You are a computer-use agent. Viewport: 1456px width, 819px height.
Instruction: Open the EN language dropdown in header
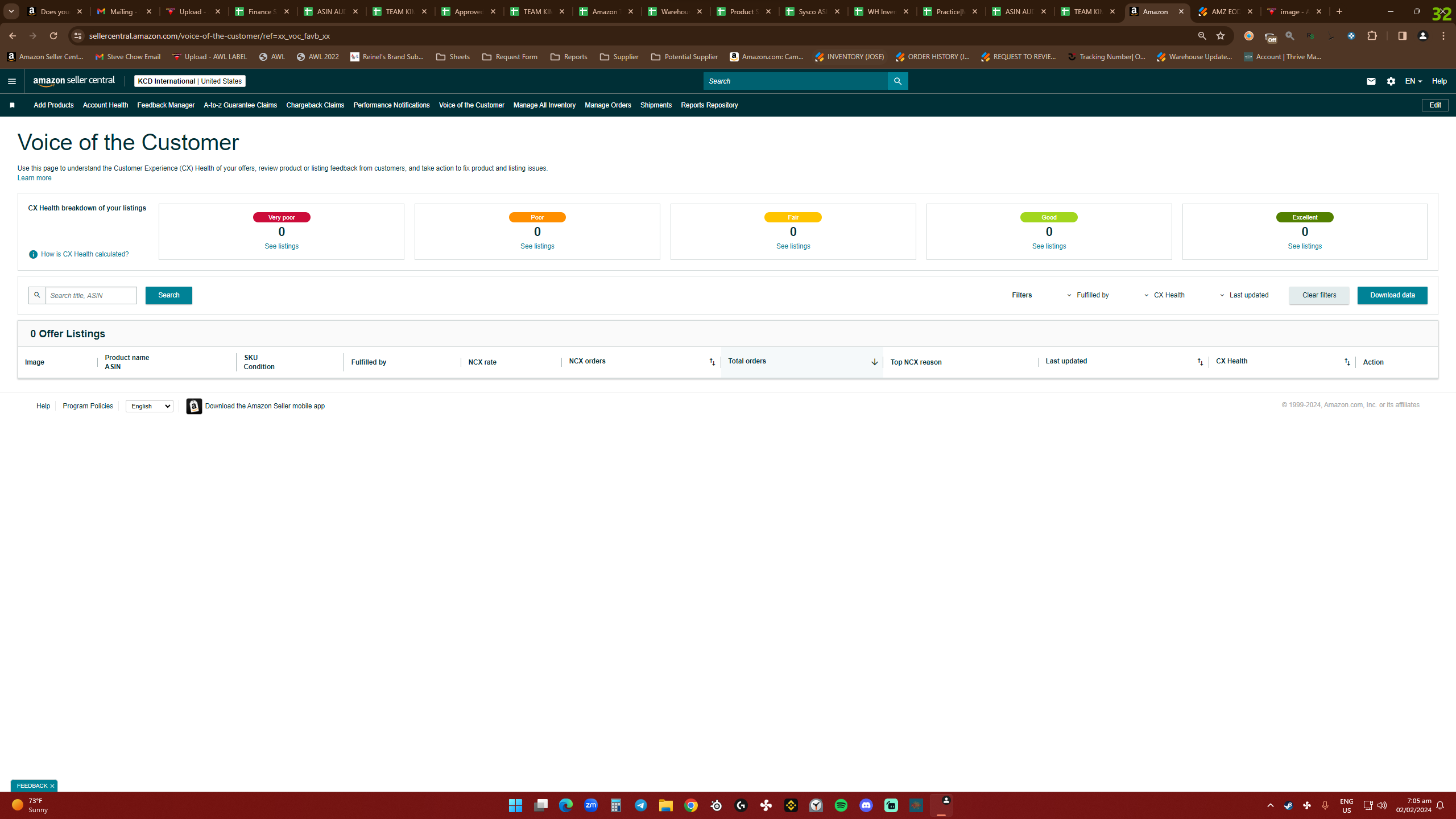tap(1413, 81)
